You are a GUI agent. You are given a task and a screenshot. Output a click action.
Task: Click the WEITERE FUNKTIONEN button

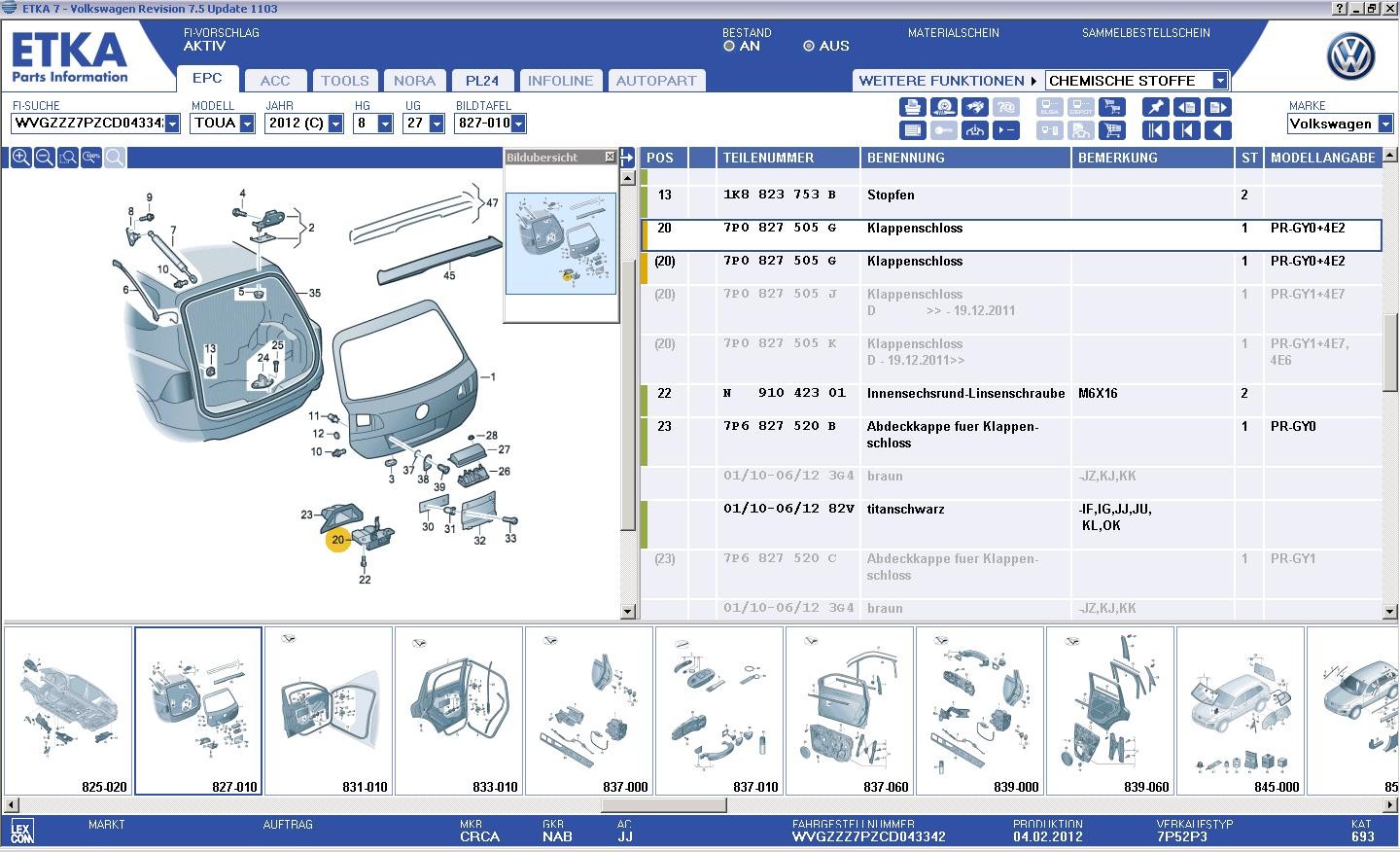[947, 81]
